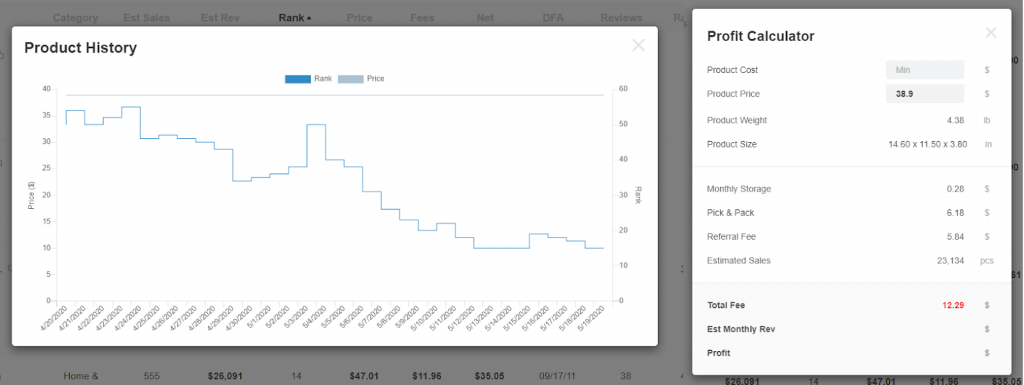Screen dimensions: 1024x385
Task: Click the Product Cost input field
Action: [925, 70]
